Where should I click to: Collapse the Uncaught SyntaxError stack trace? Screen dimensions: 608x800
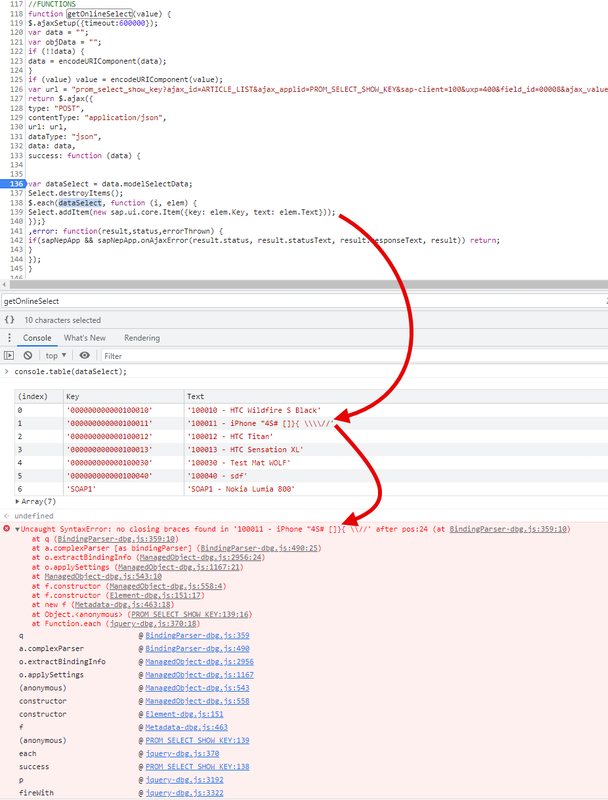coord(17,530)
